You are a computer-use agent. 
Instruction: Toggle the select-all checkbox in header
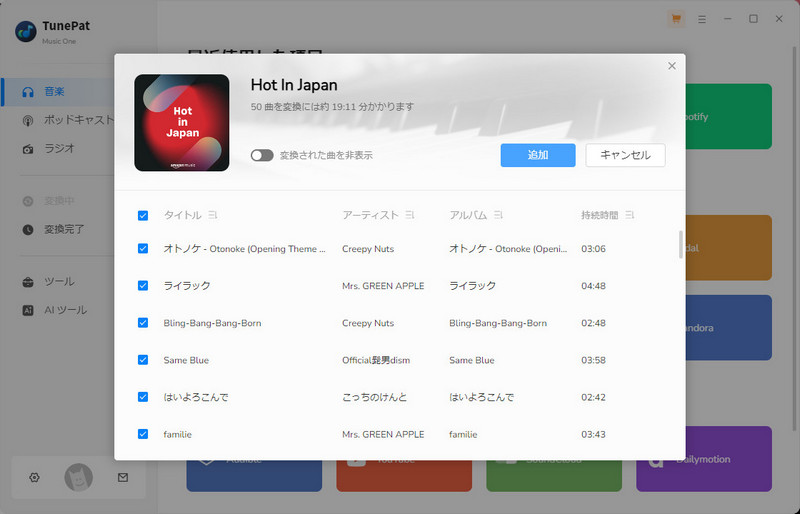[x=143, y=215]
